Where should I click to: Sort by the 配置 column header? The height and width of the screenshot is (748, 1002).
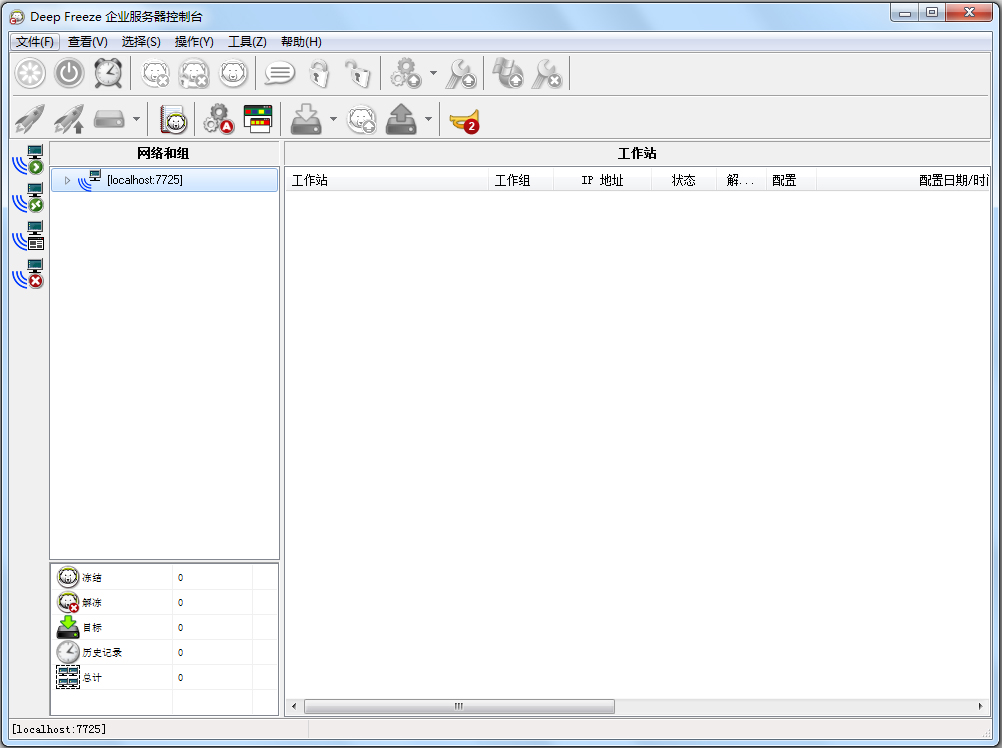point(791,181)
